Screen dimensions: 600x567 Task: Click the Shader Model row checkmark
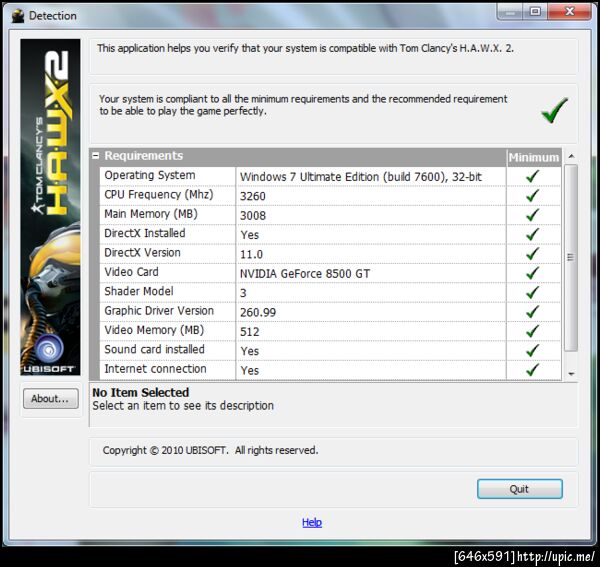tap(532, 292)
